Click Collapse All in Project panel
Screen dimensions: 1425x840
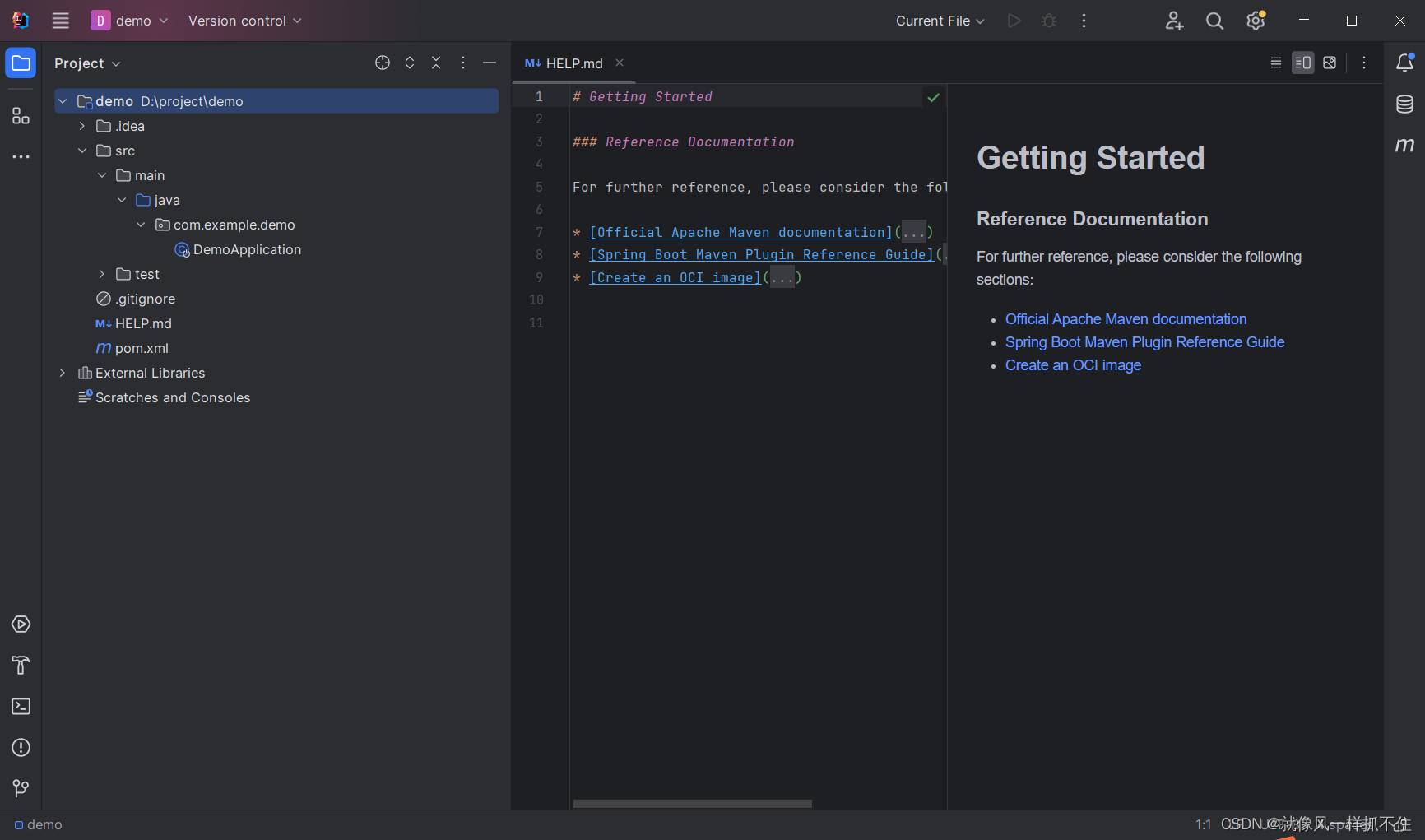pos(436,63)
